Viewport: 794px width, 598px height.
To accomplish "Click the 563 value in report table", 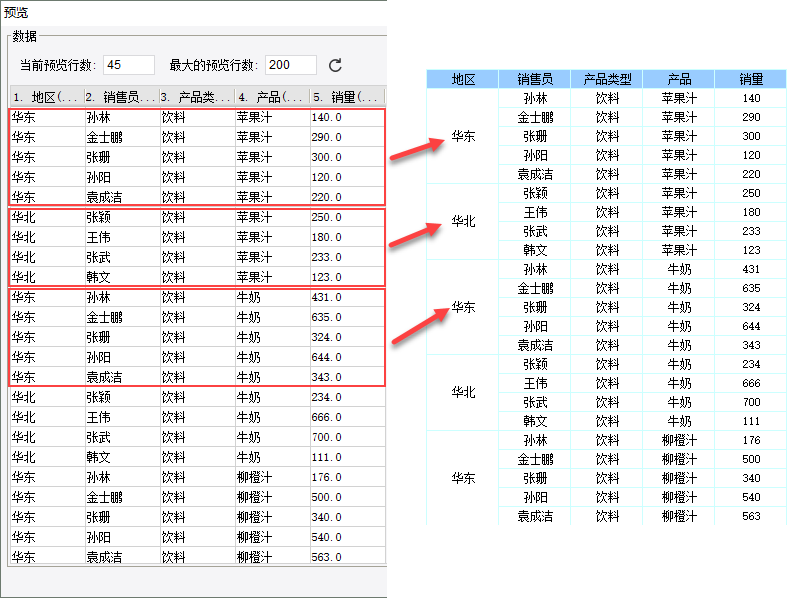I will (750, 516).
